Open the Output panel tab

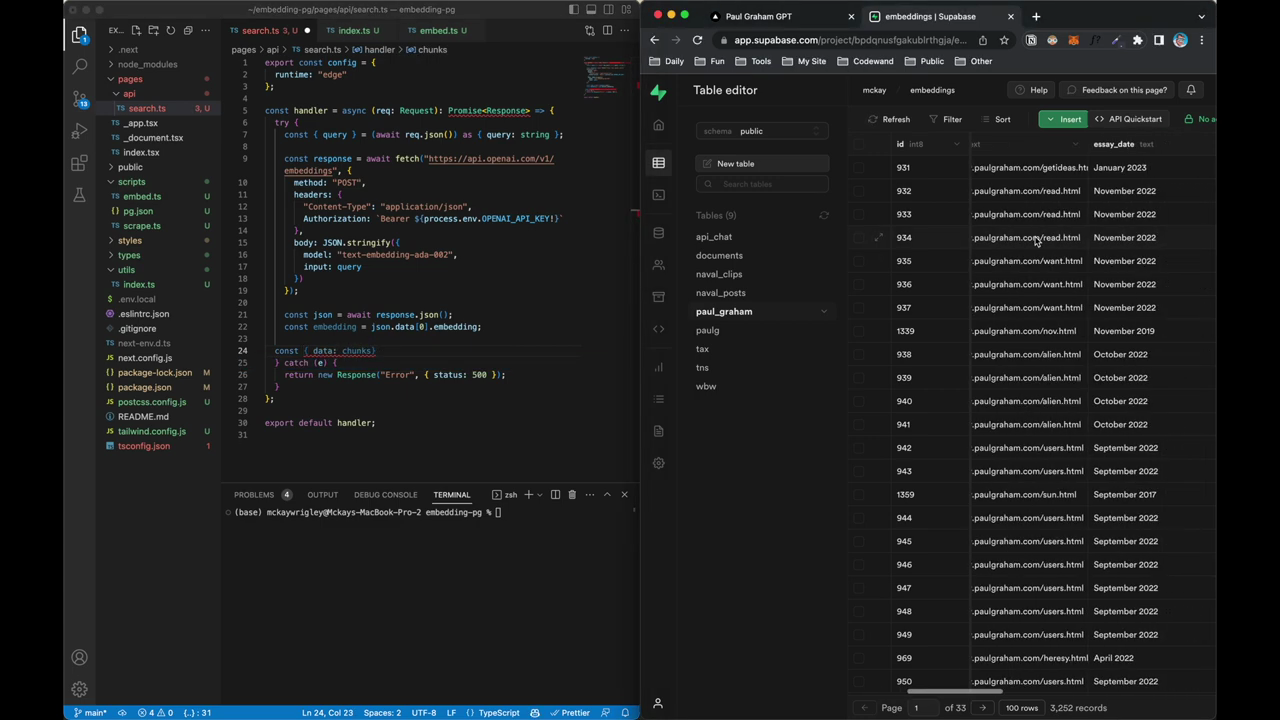pyautogui.click(x=322, y=495)
